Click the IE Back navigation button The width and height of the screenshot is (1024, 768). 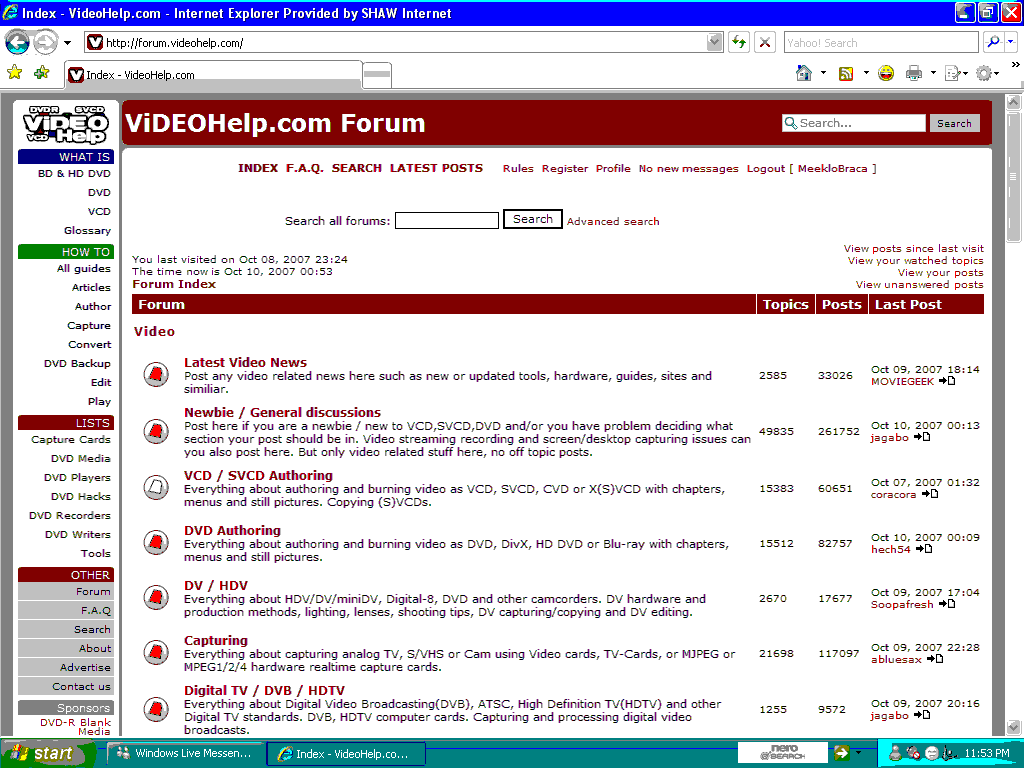17,43
